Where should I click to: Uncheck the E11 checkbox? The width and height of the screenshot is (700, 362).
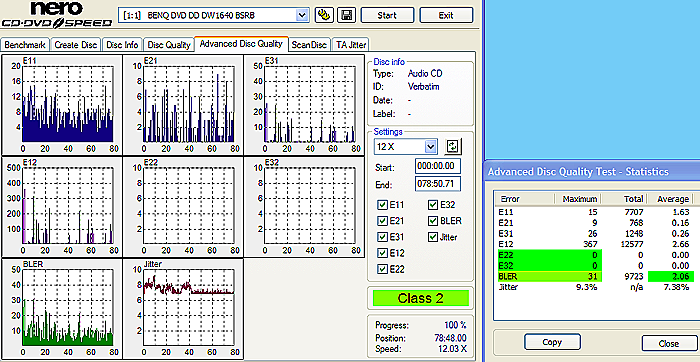coord(382,205)
